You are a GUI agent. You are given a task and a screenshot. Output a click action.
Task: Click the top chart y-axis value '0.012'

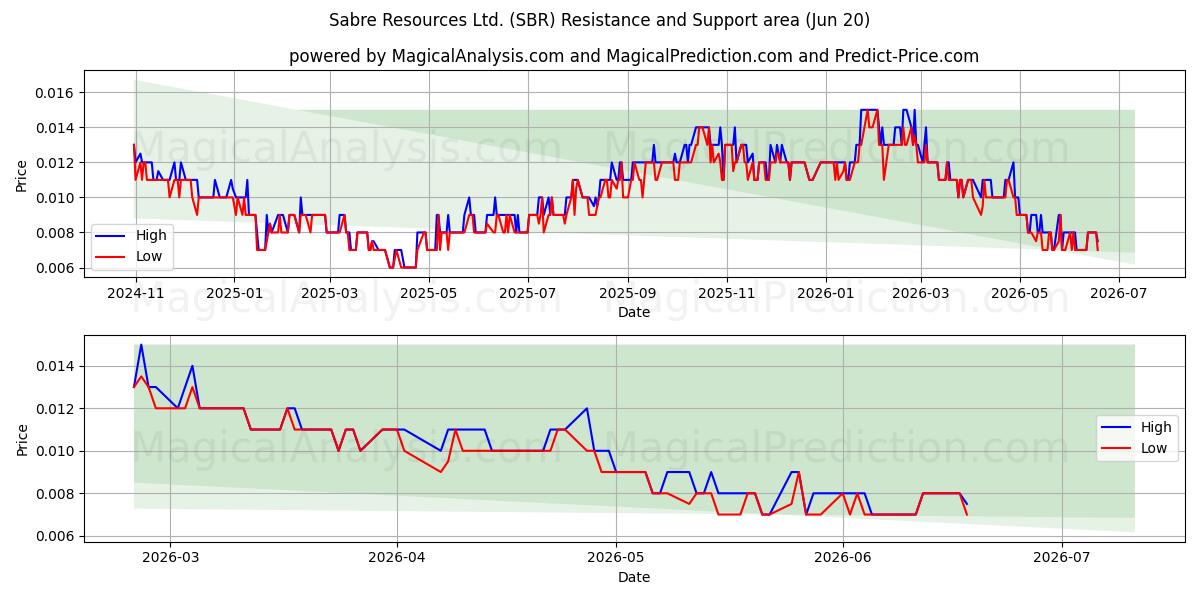(x=55, y=163)
